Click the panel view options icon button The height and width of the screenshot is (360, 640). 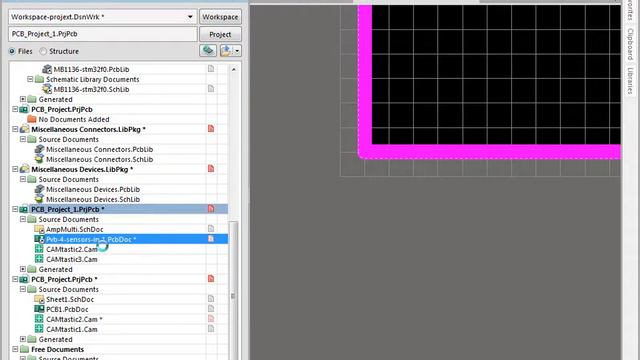click(x=226, y=51)
